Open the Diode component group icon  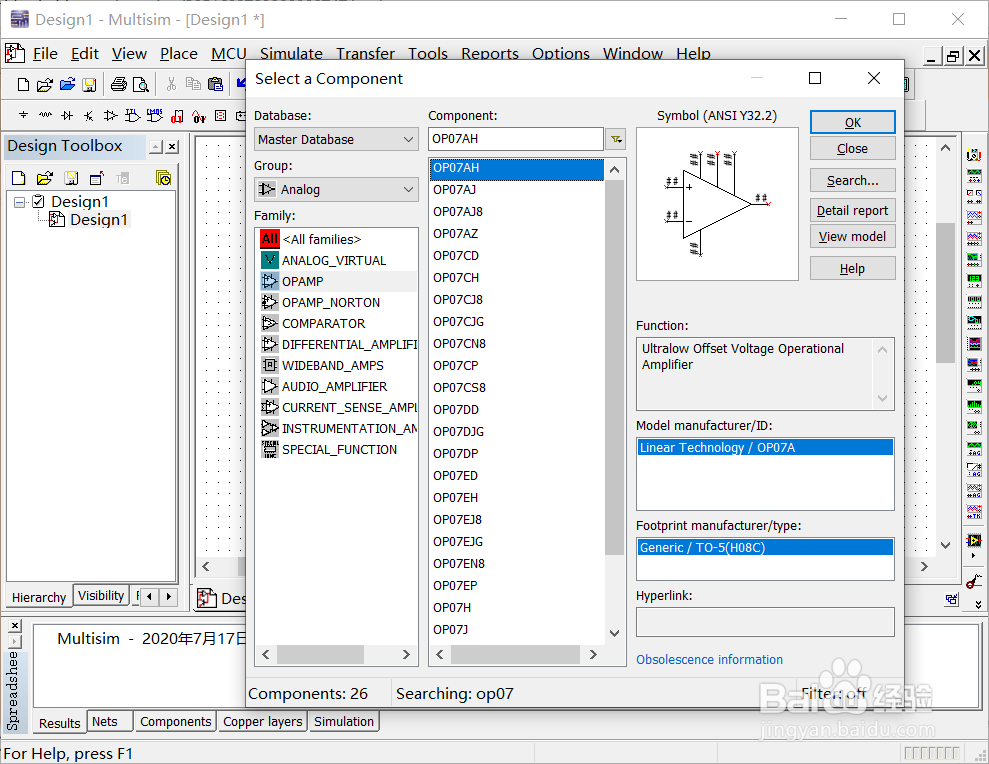67,115
